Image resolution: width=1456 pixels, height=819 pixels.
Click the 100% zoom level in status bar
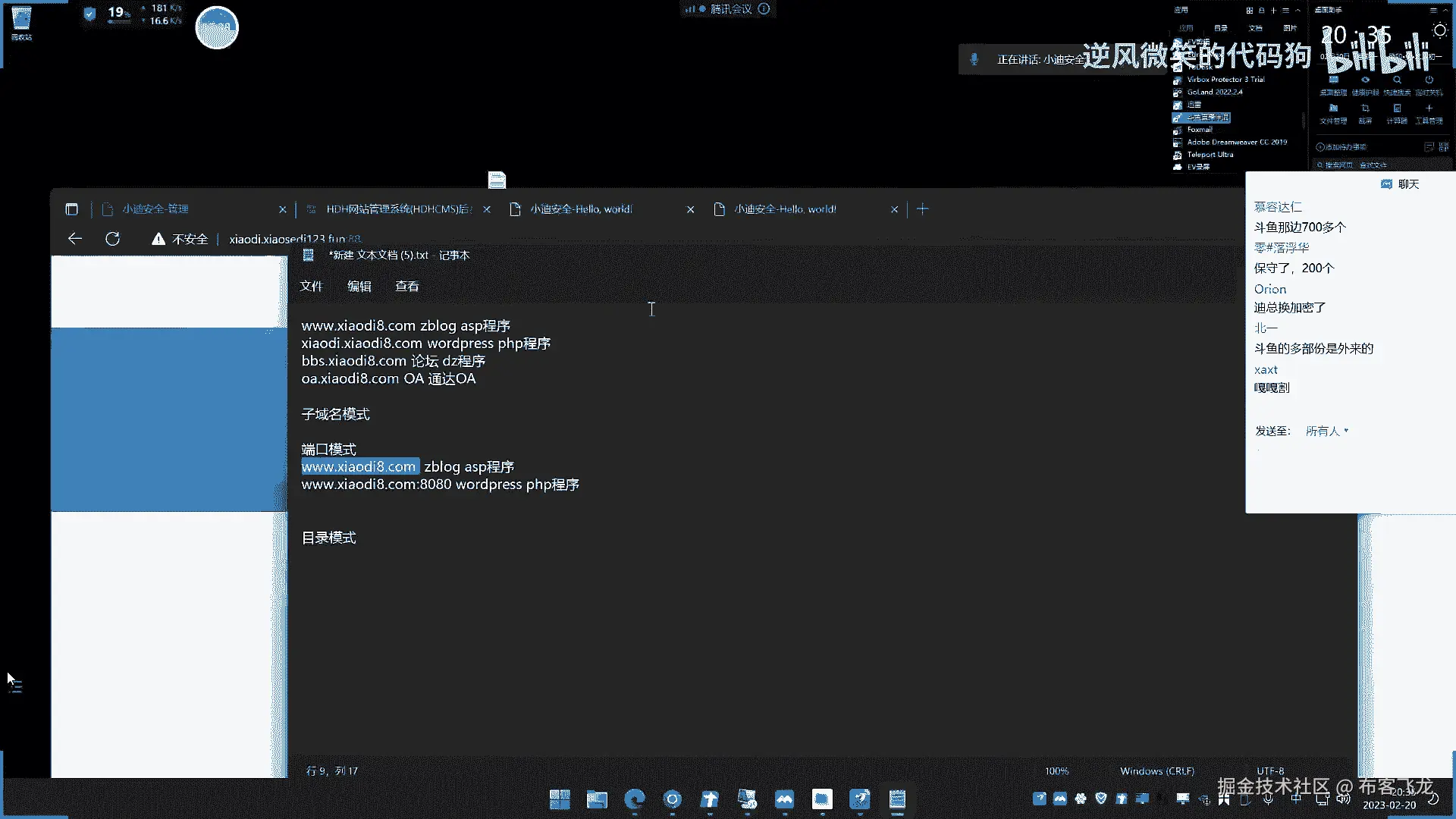point(1056,770)
